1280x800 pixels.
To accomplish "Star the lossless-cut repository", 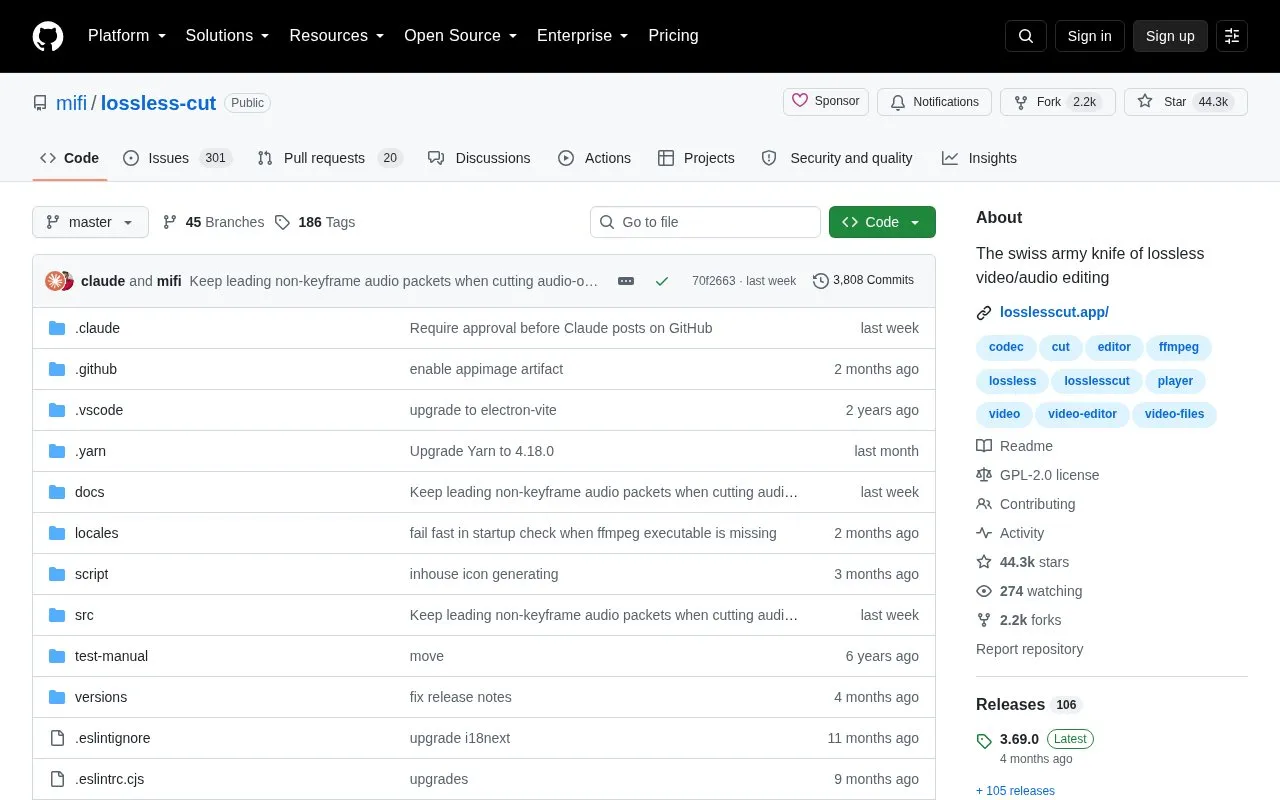I will tap(1186, 102).
